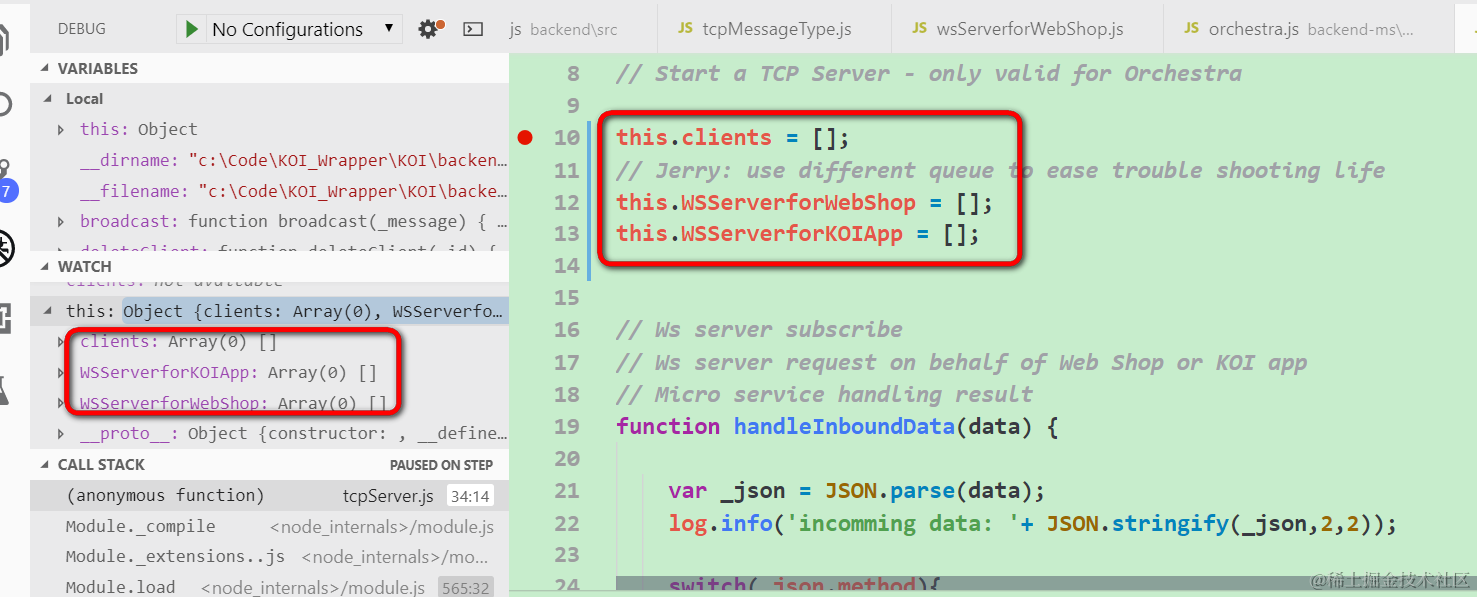Image resolution: width=1477 pixels, height=597 pixels.
Task: Select the (anonymous function) stack frame
Action: (x=269, y=495)
